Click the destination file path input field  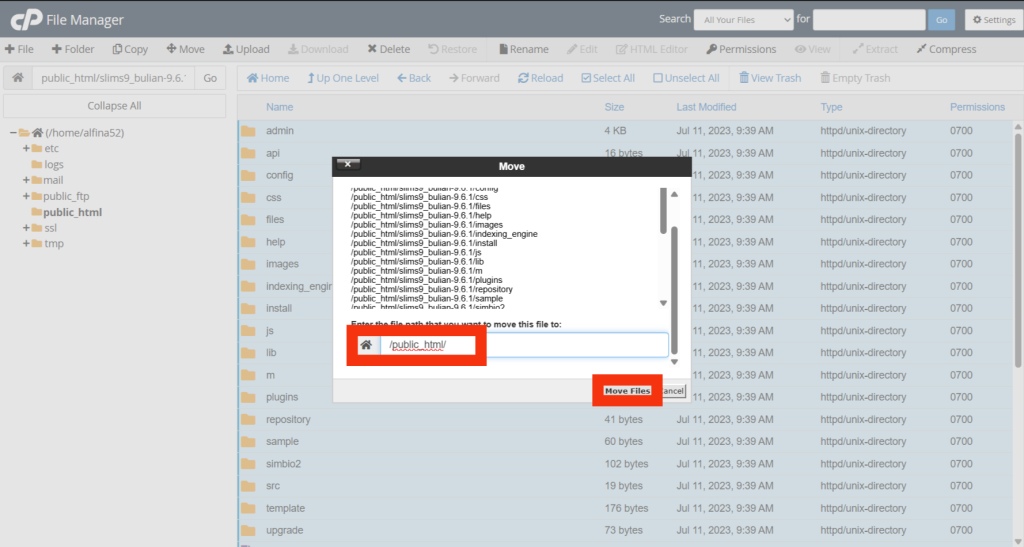pyautogui.click(x=522, y=345)
